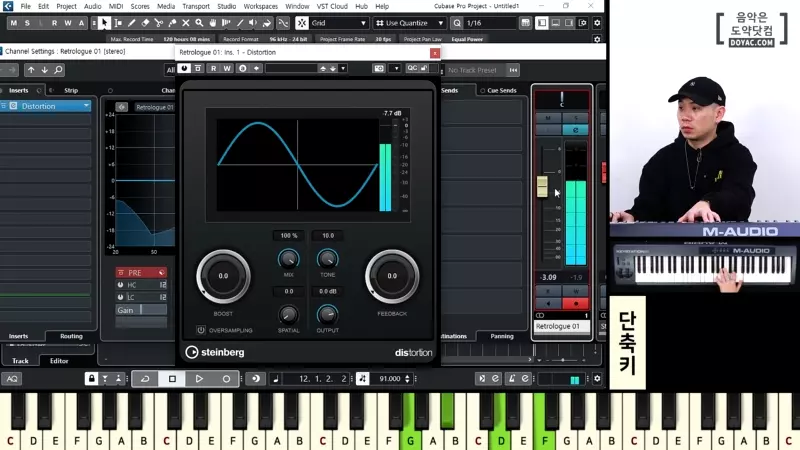Expand the Distortion insert slot arrow
This screenshot has width=800, height=450.
click(x=86, y=106)
